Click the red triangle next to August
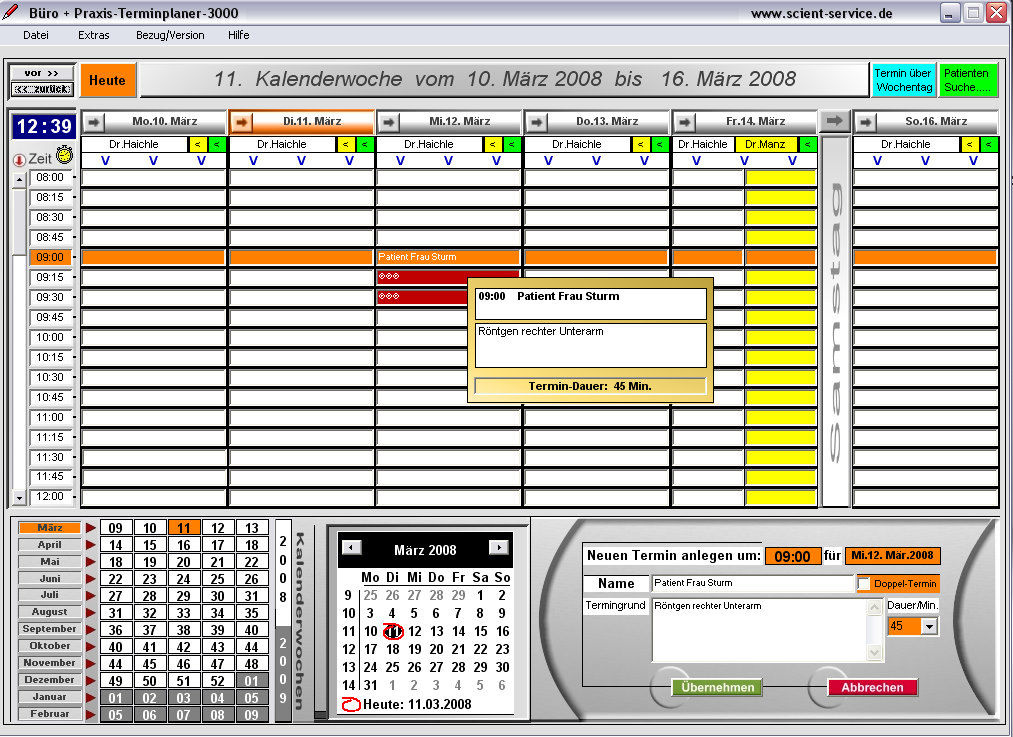Image resolution: width=1013 pixels, height=737 pixels. [x=90, y=612]
